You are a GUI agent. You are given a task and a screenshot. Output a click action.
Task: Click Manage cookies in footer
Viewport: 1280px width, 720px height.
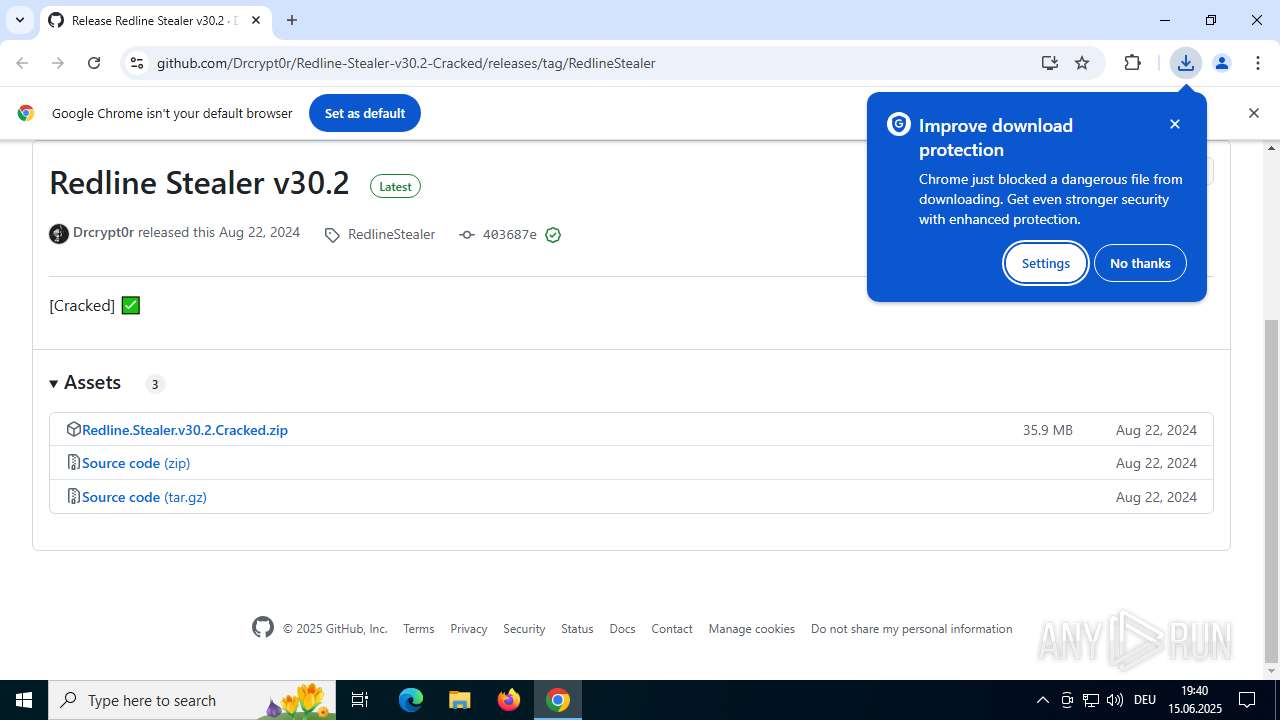(x=752, y=629)
